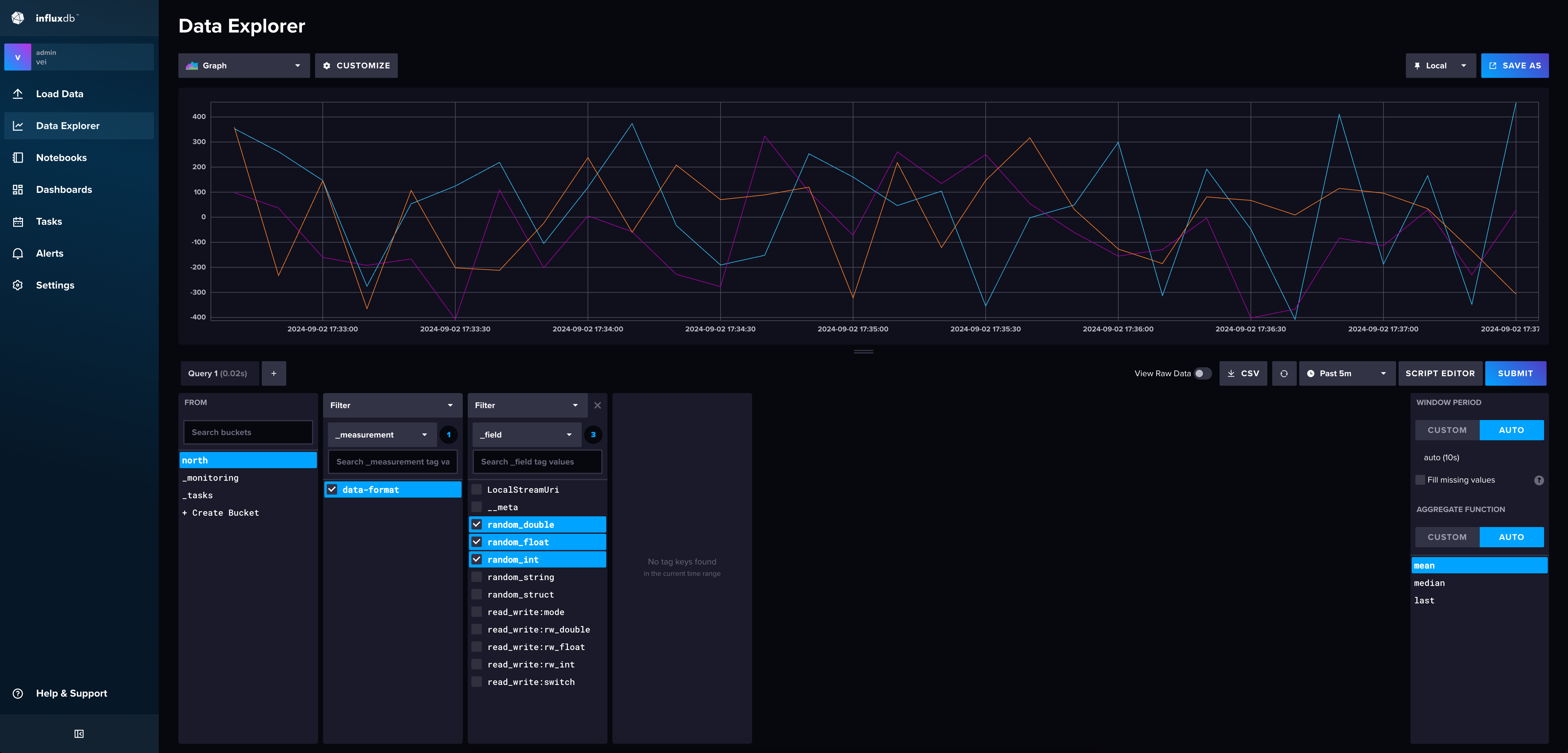Viewport: 1568px width, 753px height.
Task: Collapse the sidebar navigation
Action: [x=79, y=733]
